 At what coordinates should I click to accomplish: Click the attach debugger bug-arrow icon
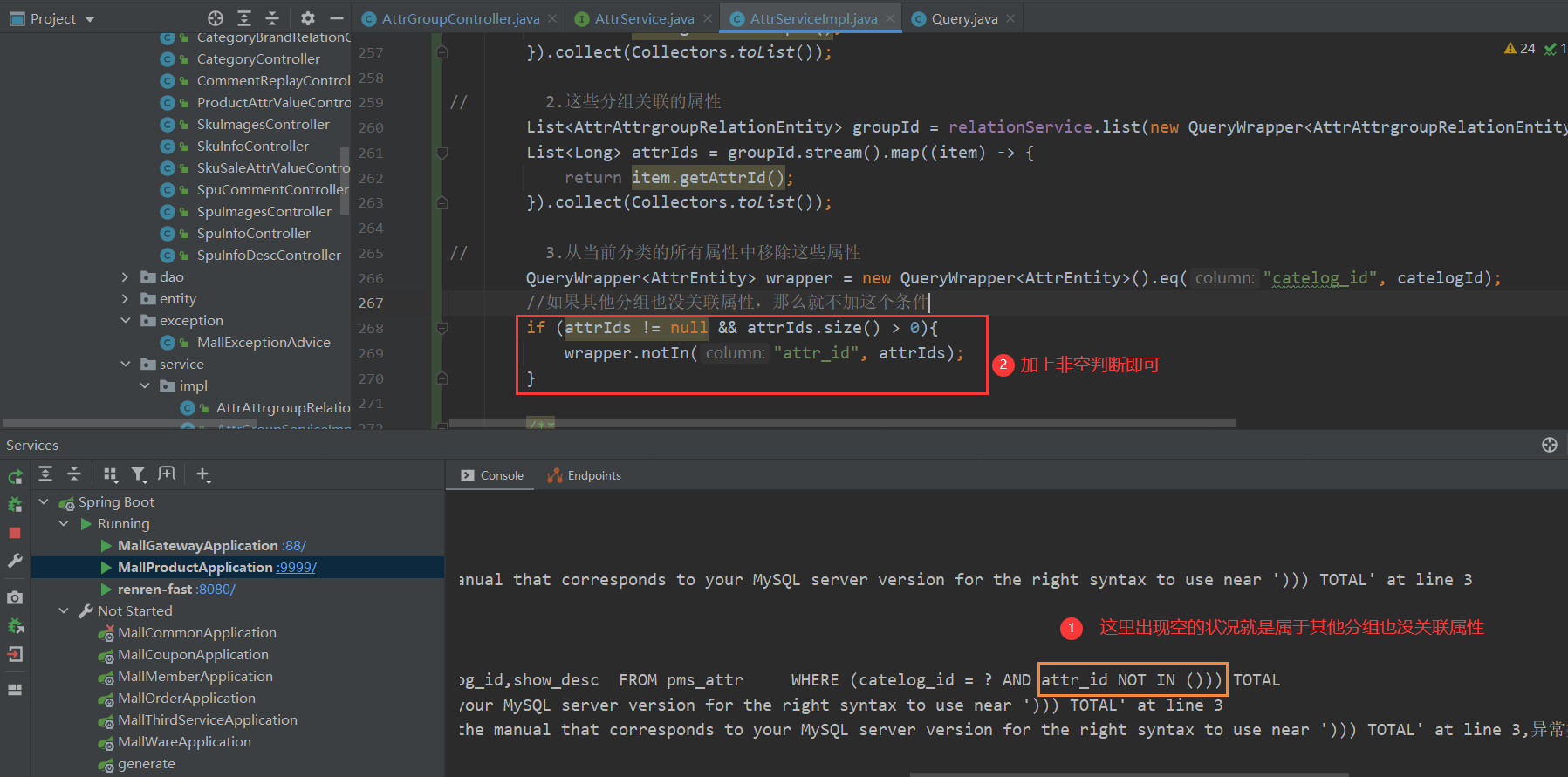(15, 625)
